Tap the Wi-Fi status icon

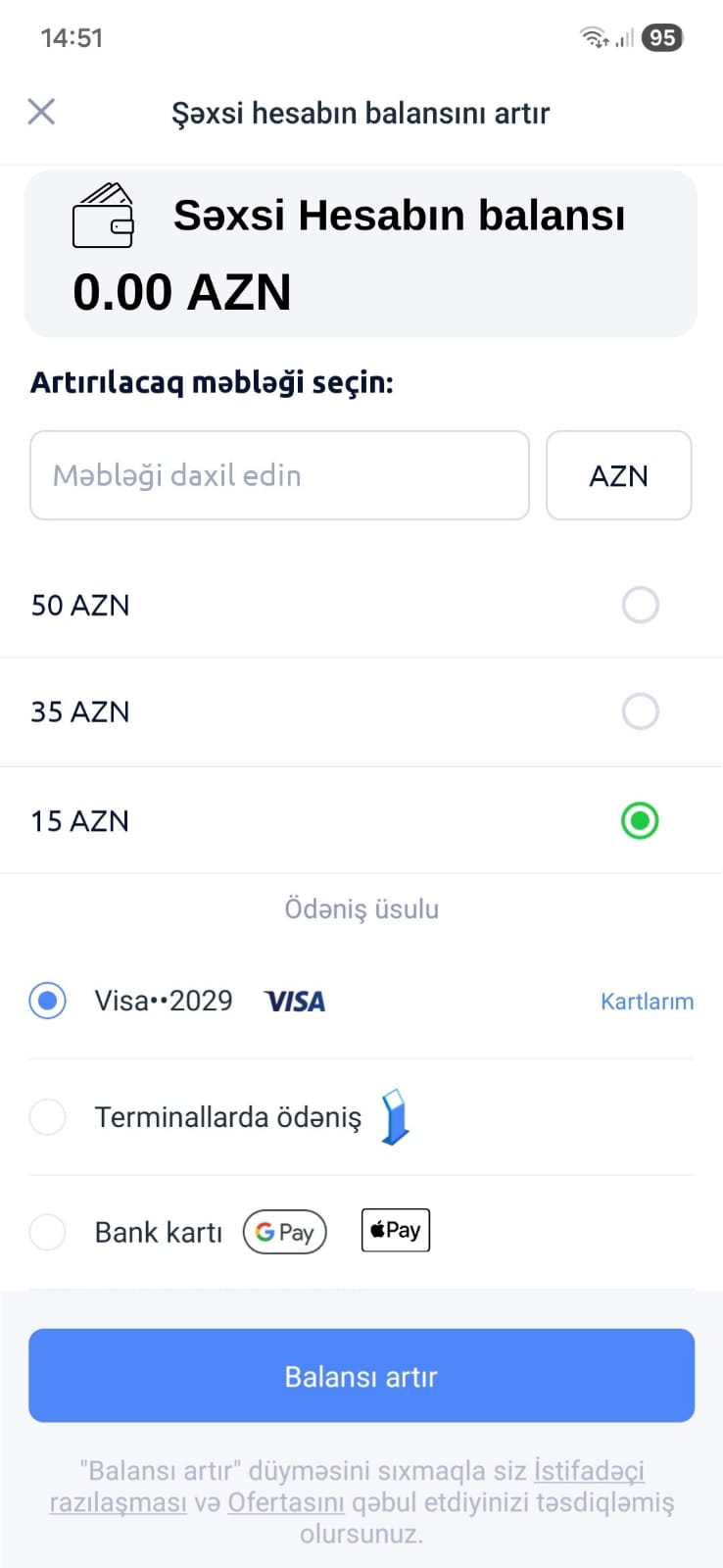(594, 38)
